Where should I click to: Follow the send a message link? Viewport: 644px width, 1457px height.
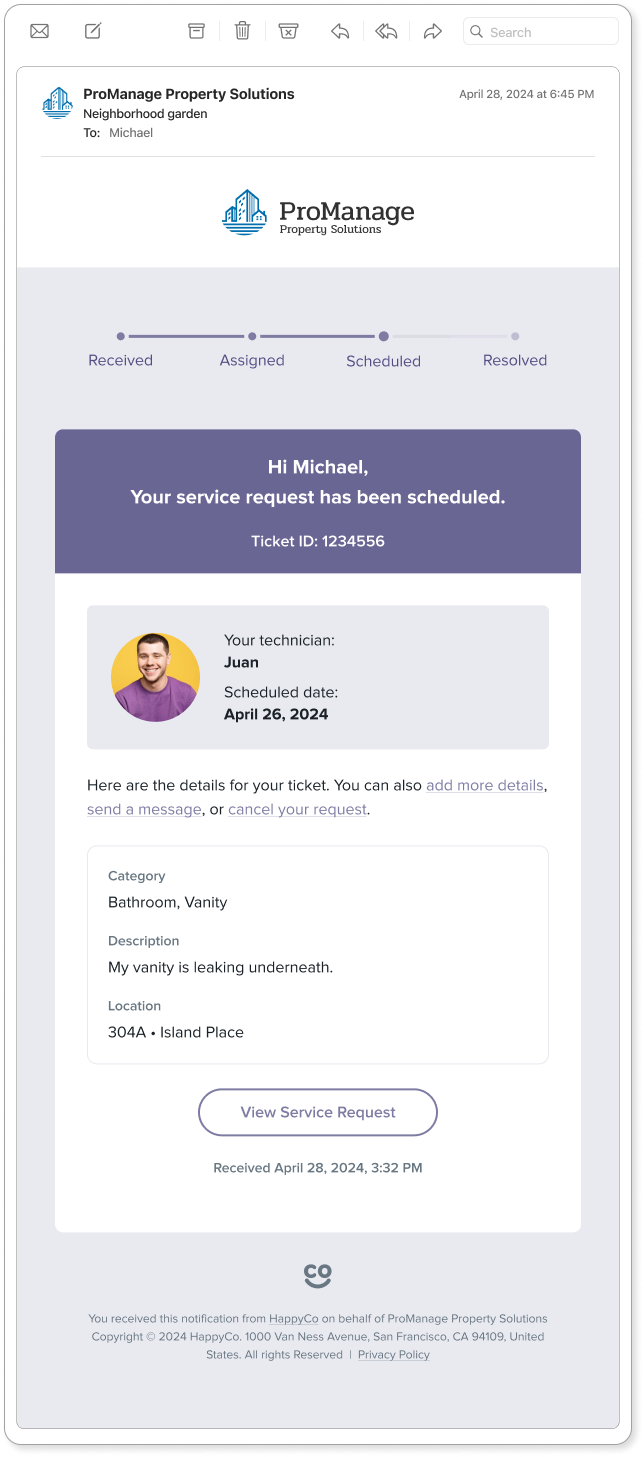144,810
